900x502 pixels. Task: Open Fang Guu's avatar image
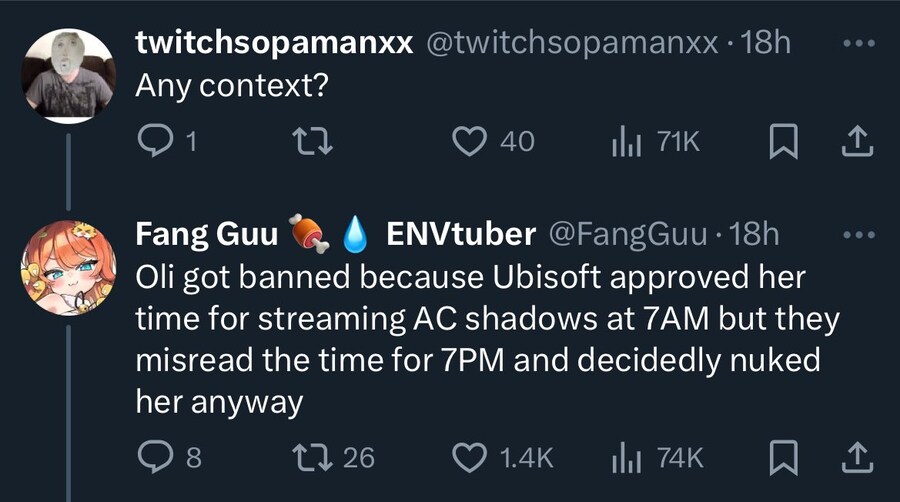pyautogui.click(x=68, y=268)
